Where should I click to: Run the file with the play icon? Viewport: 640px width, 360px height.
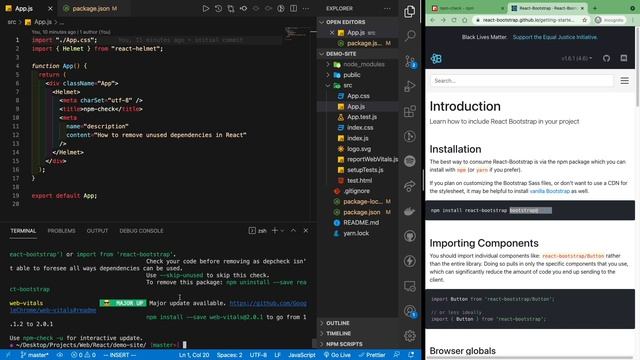(x=206, y=8)
